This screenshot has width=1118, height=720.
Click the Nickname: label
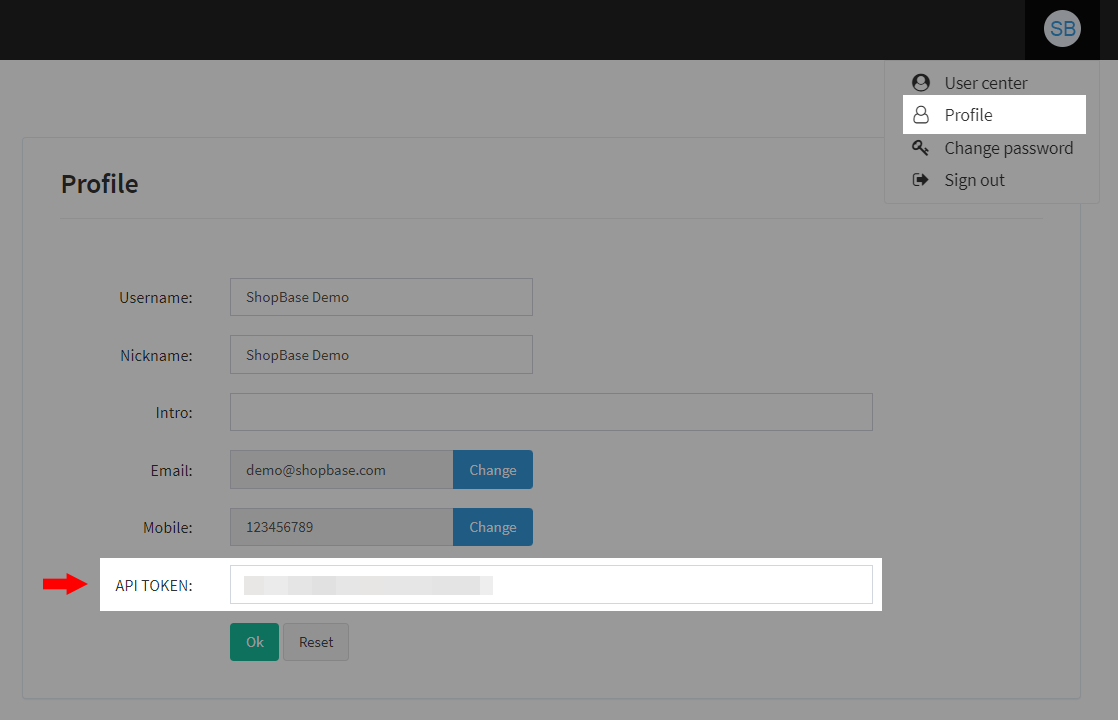156,356
